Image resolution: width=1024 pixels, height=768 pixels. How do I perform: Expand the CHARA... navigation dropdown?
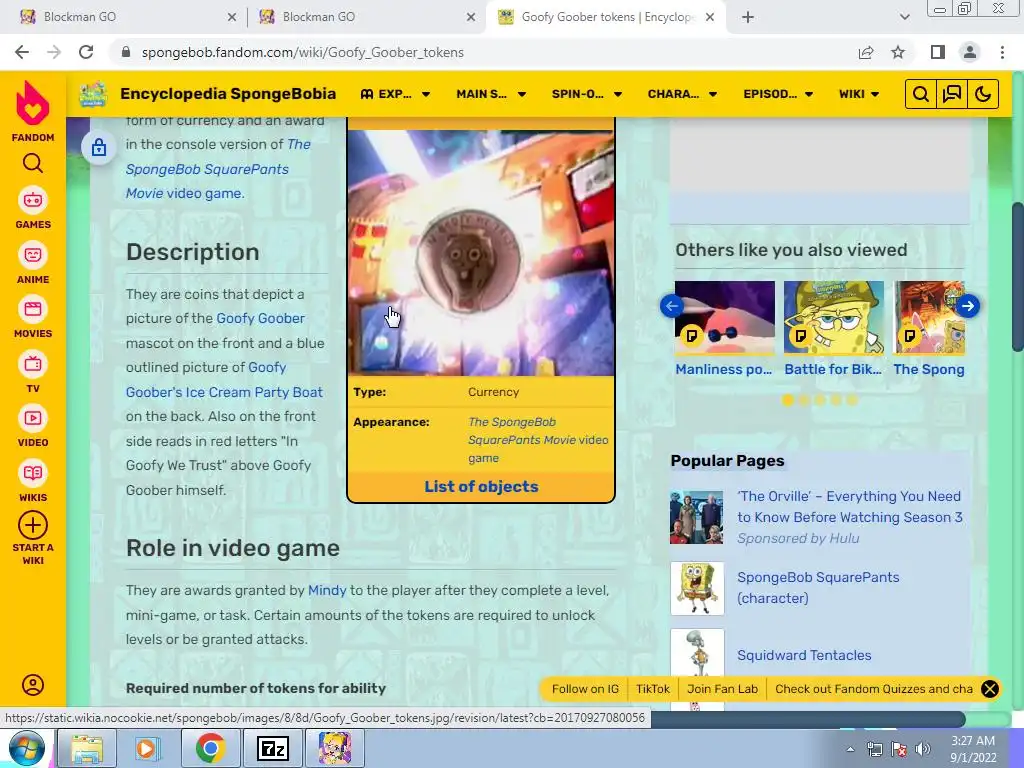[682, 94]
